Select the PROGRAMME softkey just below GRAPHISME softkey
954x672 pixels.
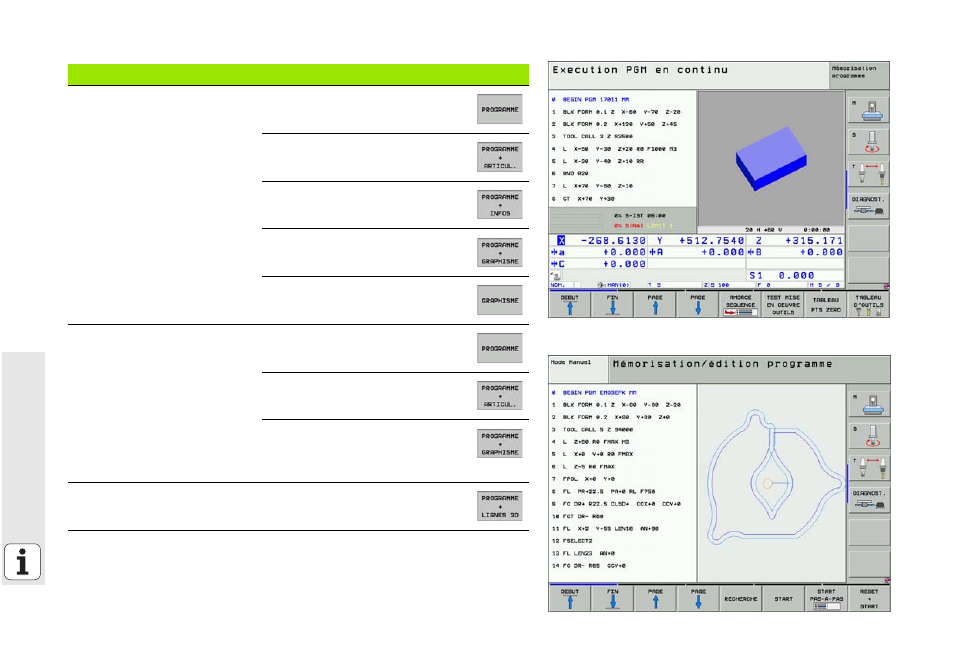point(500,348)
